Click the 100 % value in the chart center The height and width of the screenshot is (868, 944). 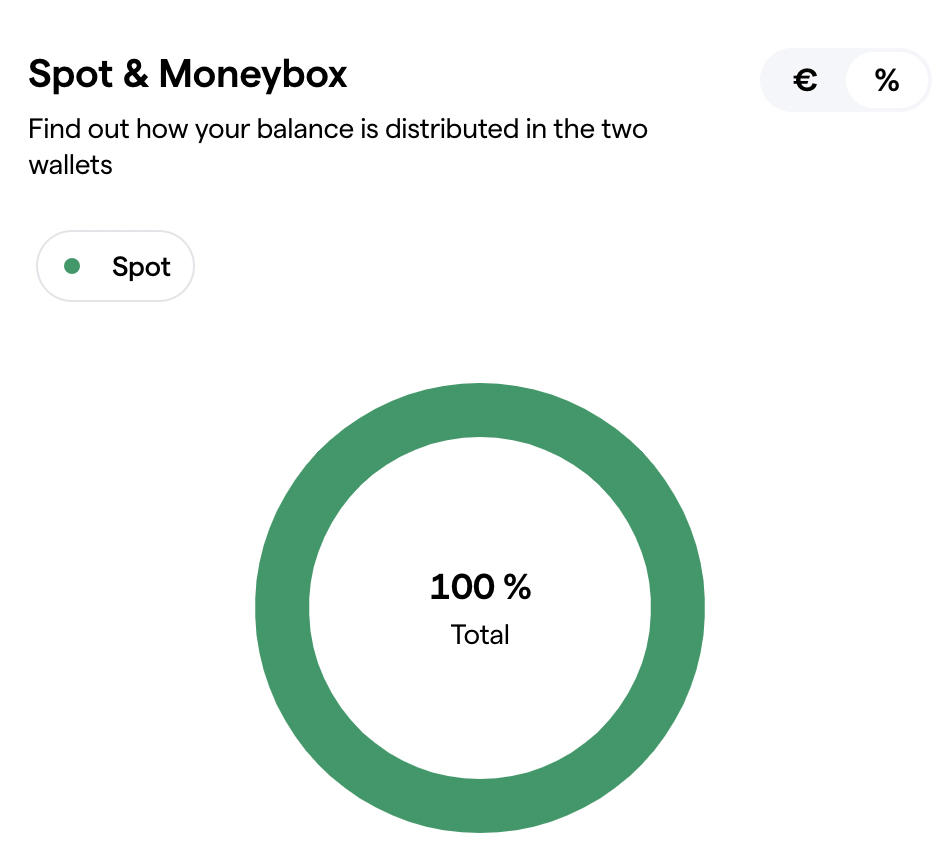[x=480, y=587]
